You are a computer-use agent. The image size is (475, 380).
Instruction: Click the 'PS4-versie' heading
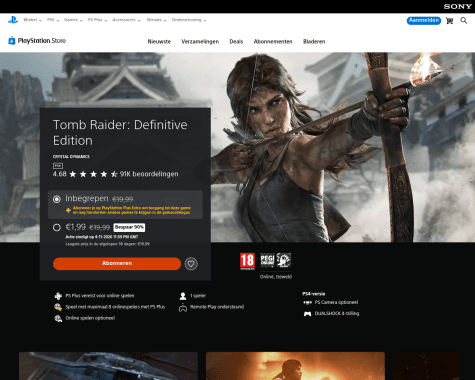[x=313, y=294]
